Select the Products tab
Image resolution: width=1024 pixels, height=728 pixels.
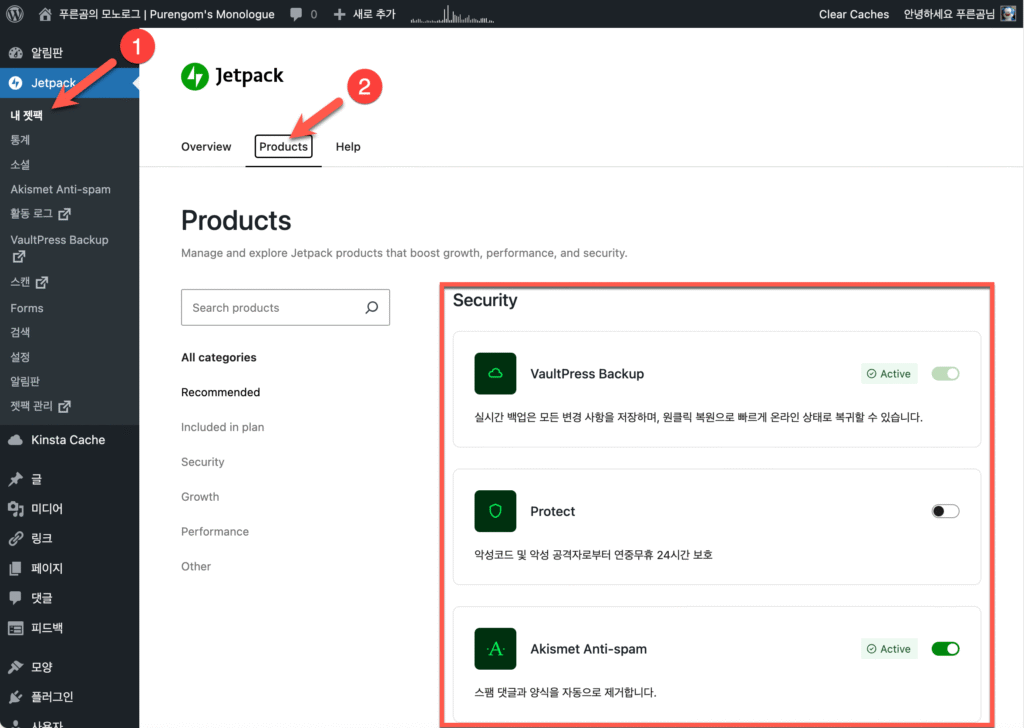click(283, 147)
